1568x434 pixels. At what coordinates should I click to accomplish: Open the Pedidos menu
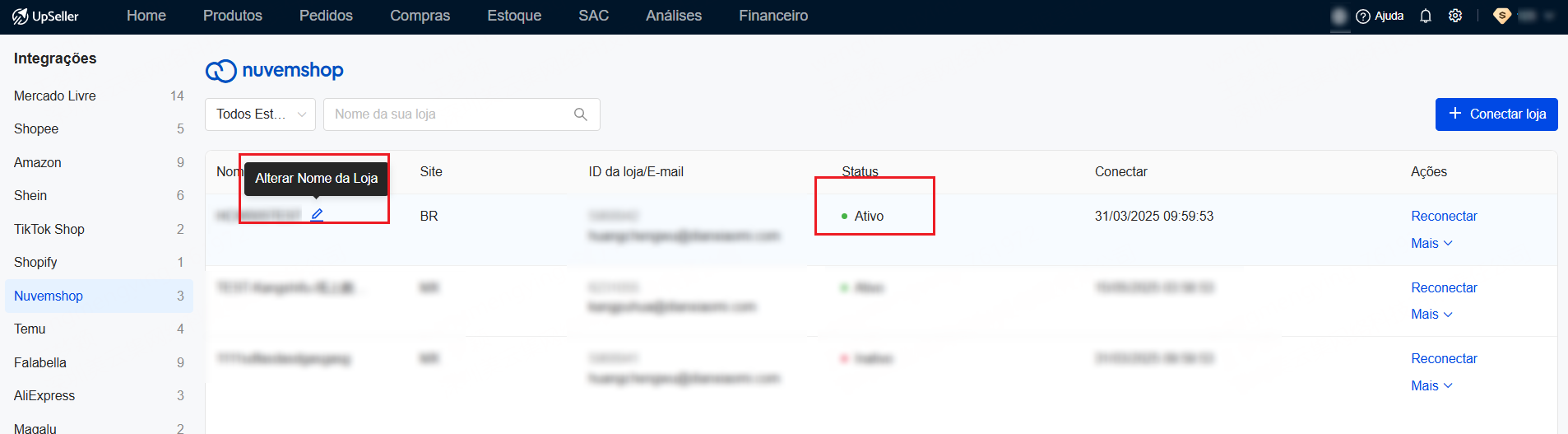326,16
